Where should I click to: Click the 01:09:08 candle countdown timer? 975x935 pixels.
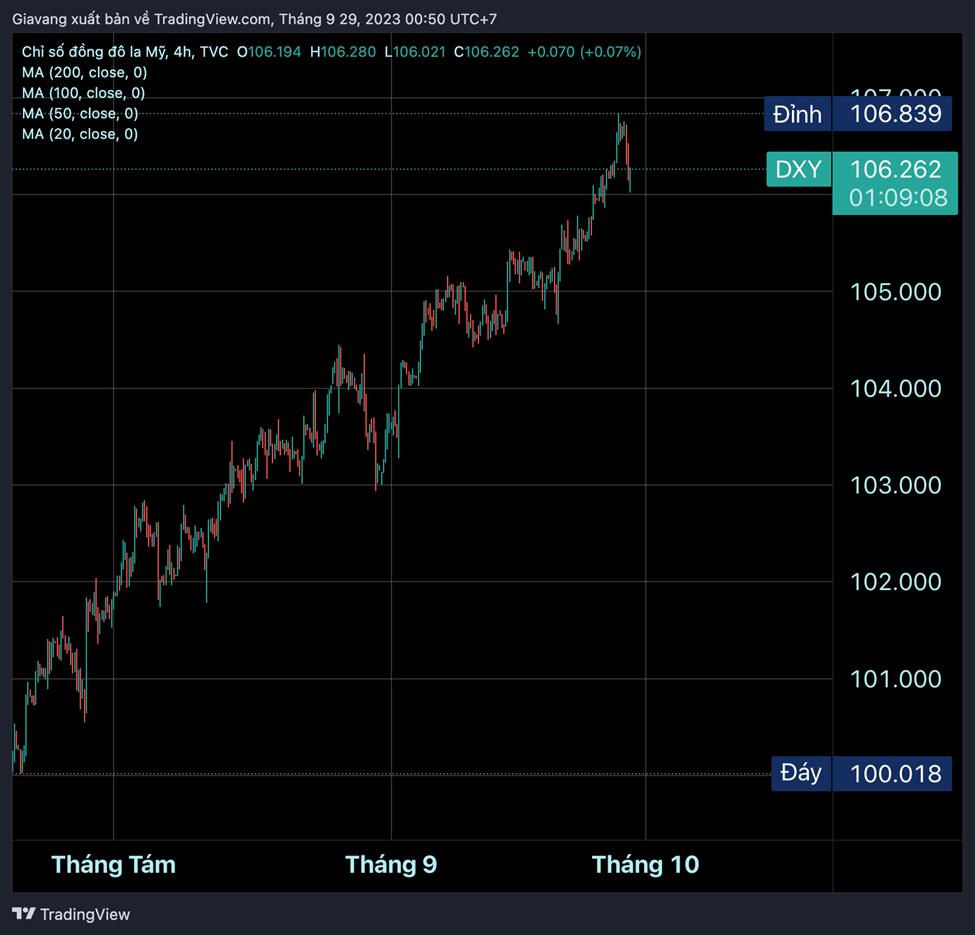[x=897, y=198]
